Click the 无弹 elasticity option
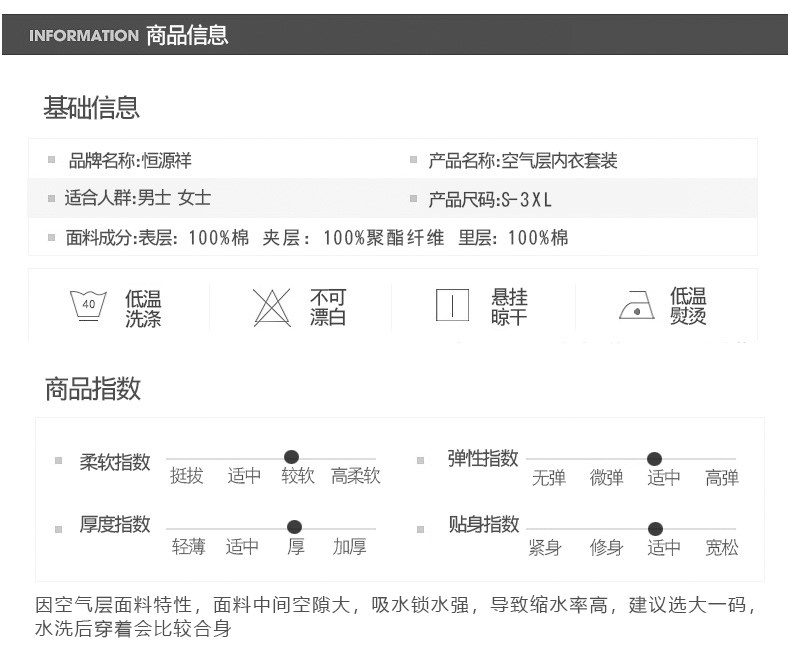Image resolution: width=790 pixels, height=647 pixels. click(x=549, y=477)
